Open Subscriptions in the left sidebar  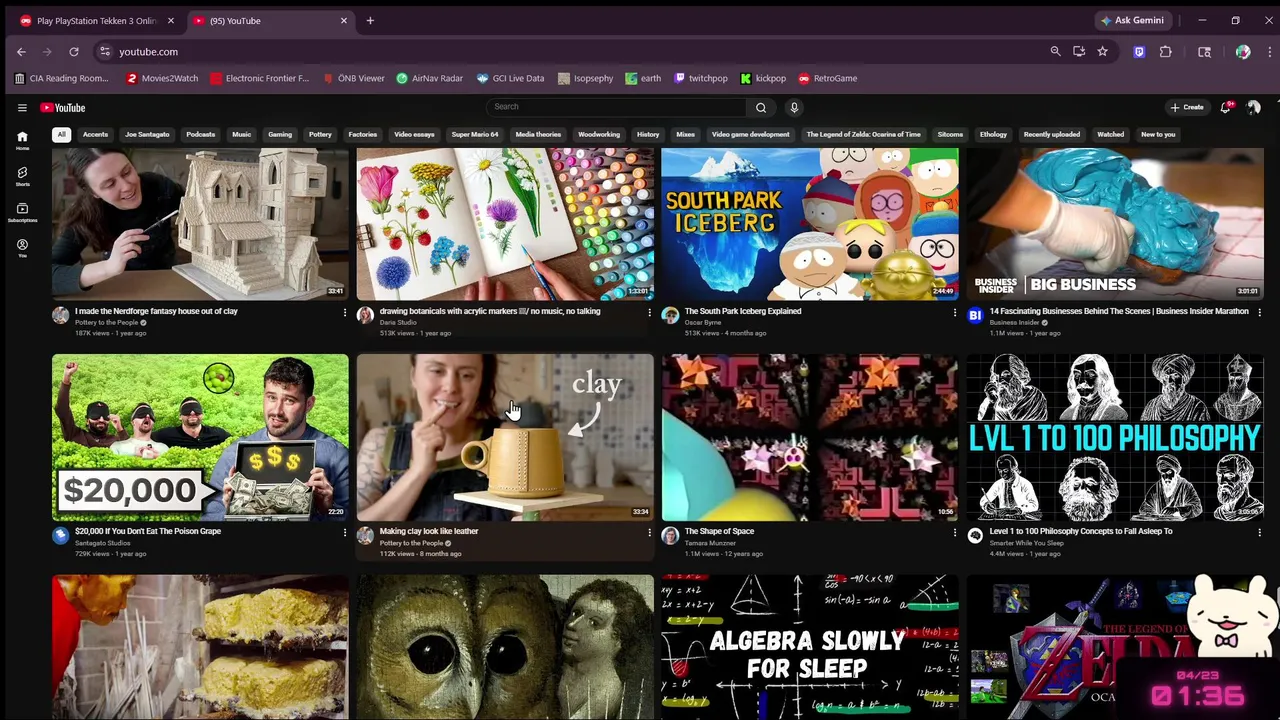coord(22,212)
